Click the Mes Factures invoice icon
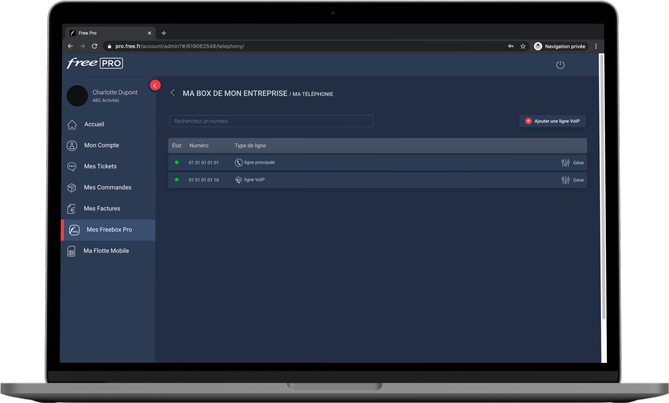669x403 pixels. [72, 209]
